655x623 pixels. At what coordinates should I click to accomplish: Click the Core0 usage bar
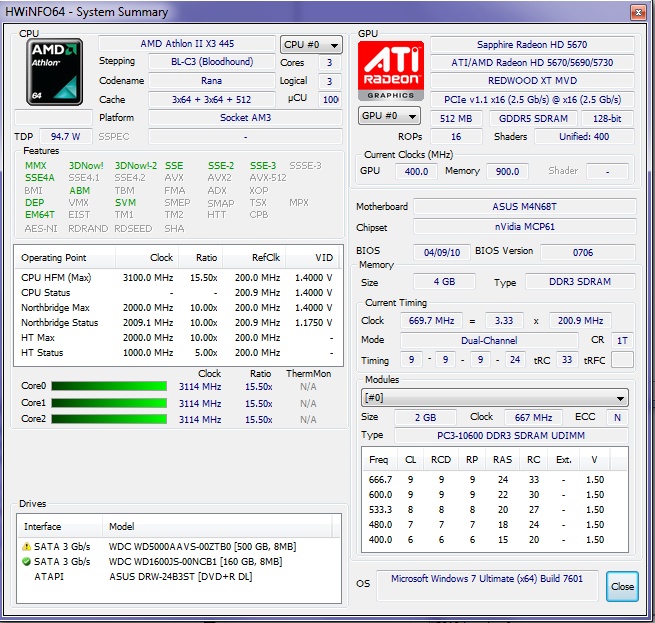109,386
